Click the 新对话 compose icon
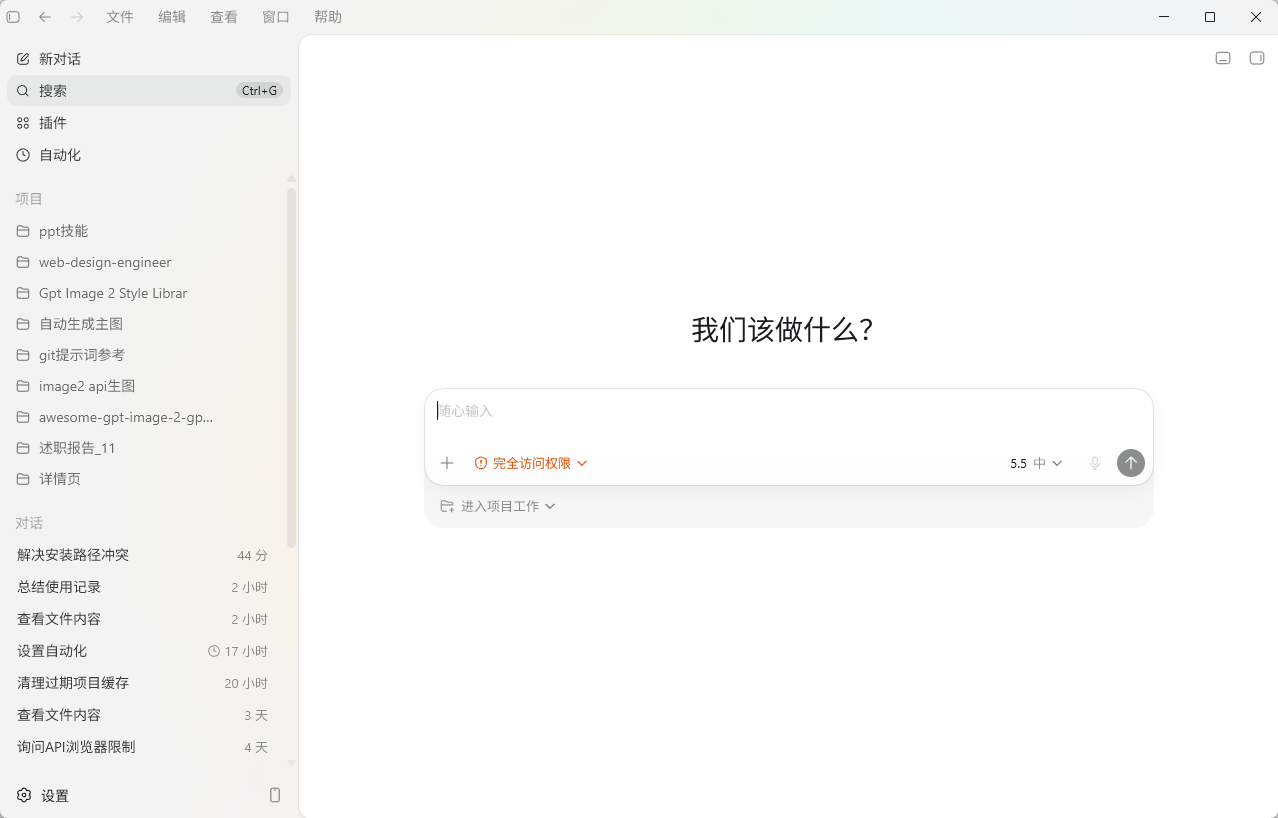 pyautogui.click(x=23, y=59)
